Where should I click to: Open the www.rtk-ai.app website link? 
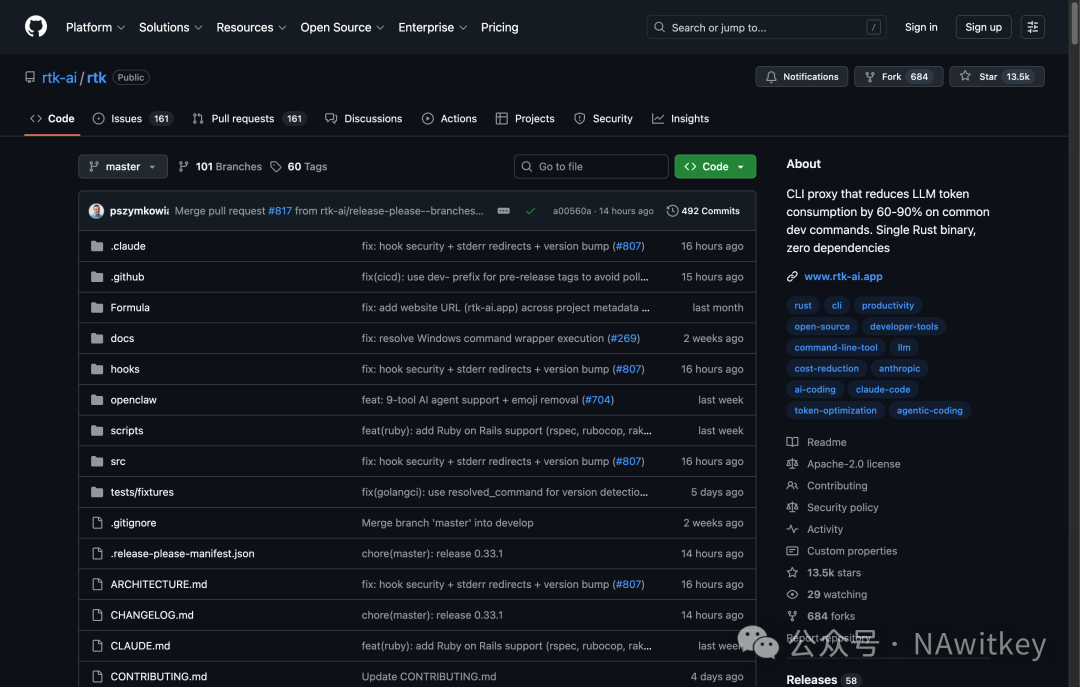[843, 276]
